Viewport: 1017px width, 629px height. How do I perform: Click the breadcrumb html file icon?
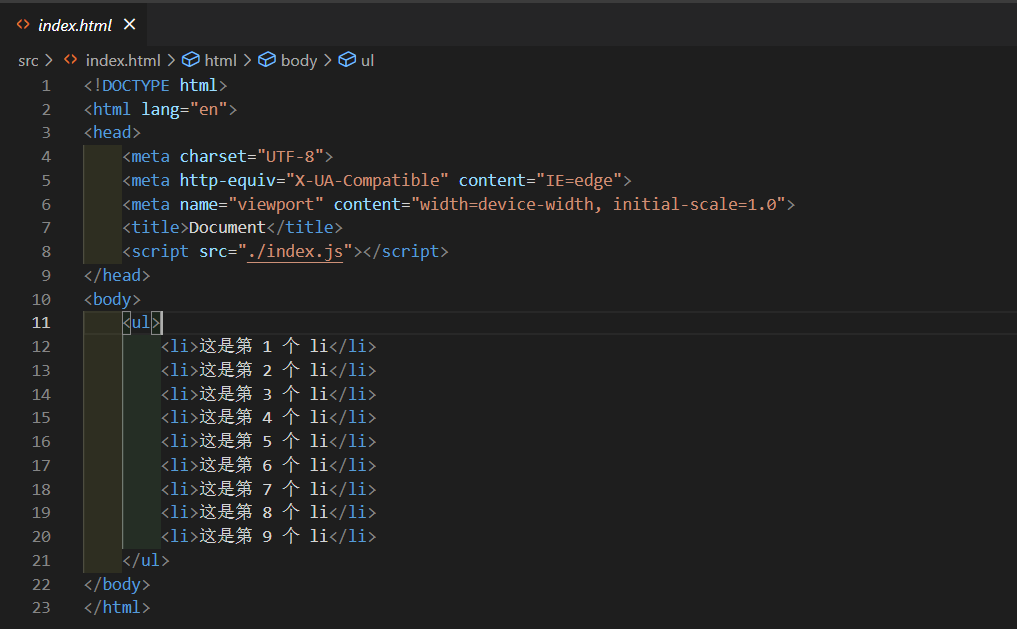pyautogui.click(x=71, y=60)
